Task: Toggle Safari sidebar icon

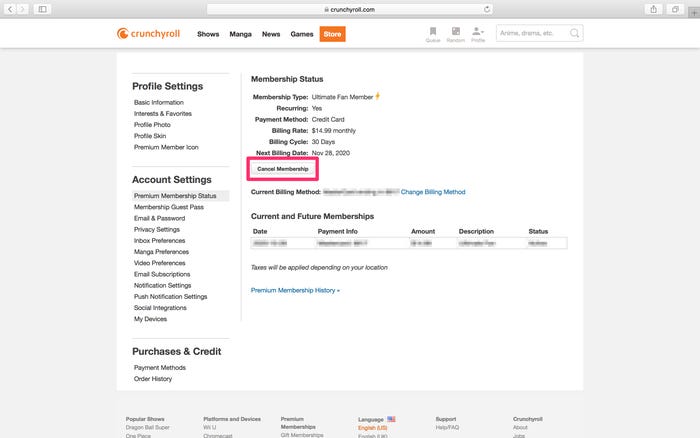Action: pyautogui.click(x=43, y=9)
